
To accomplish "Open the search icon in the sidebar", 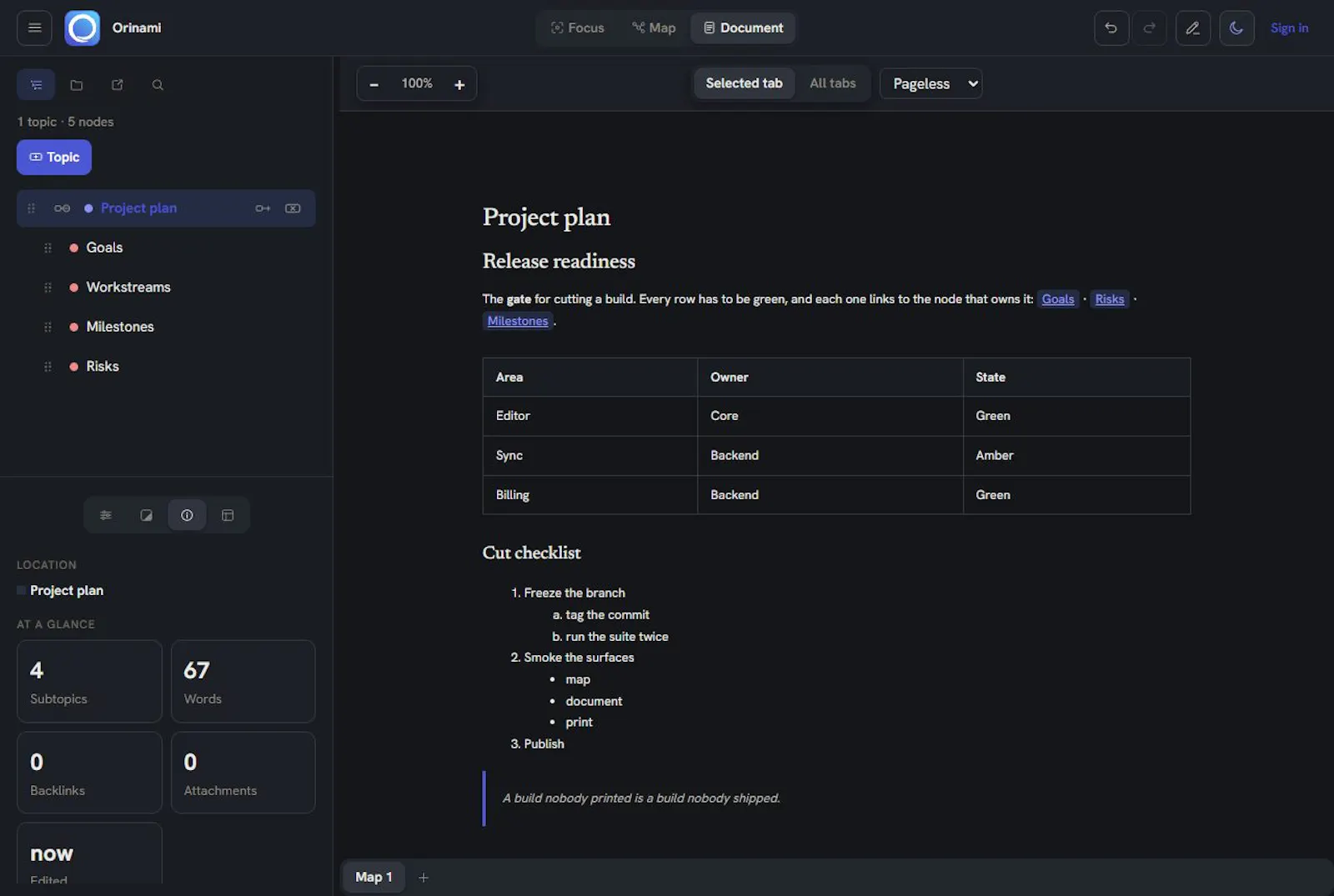I will coord(158,85).
